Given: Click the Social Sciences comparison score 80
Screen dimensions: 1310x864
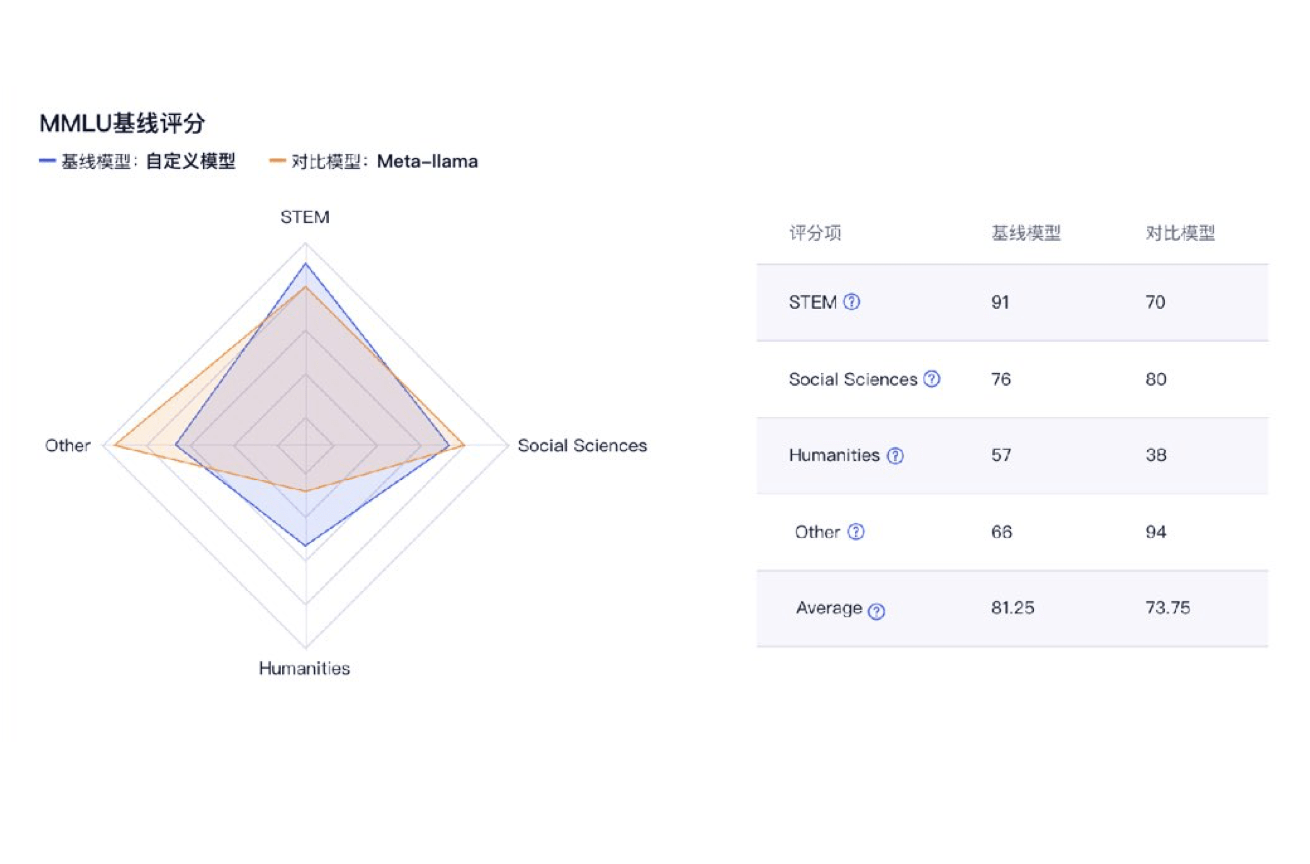Looking at the screenshot, I should (1156, 379).
